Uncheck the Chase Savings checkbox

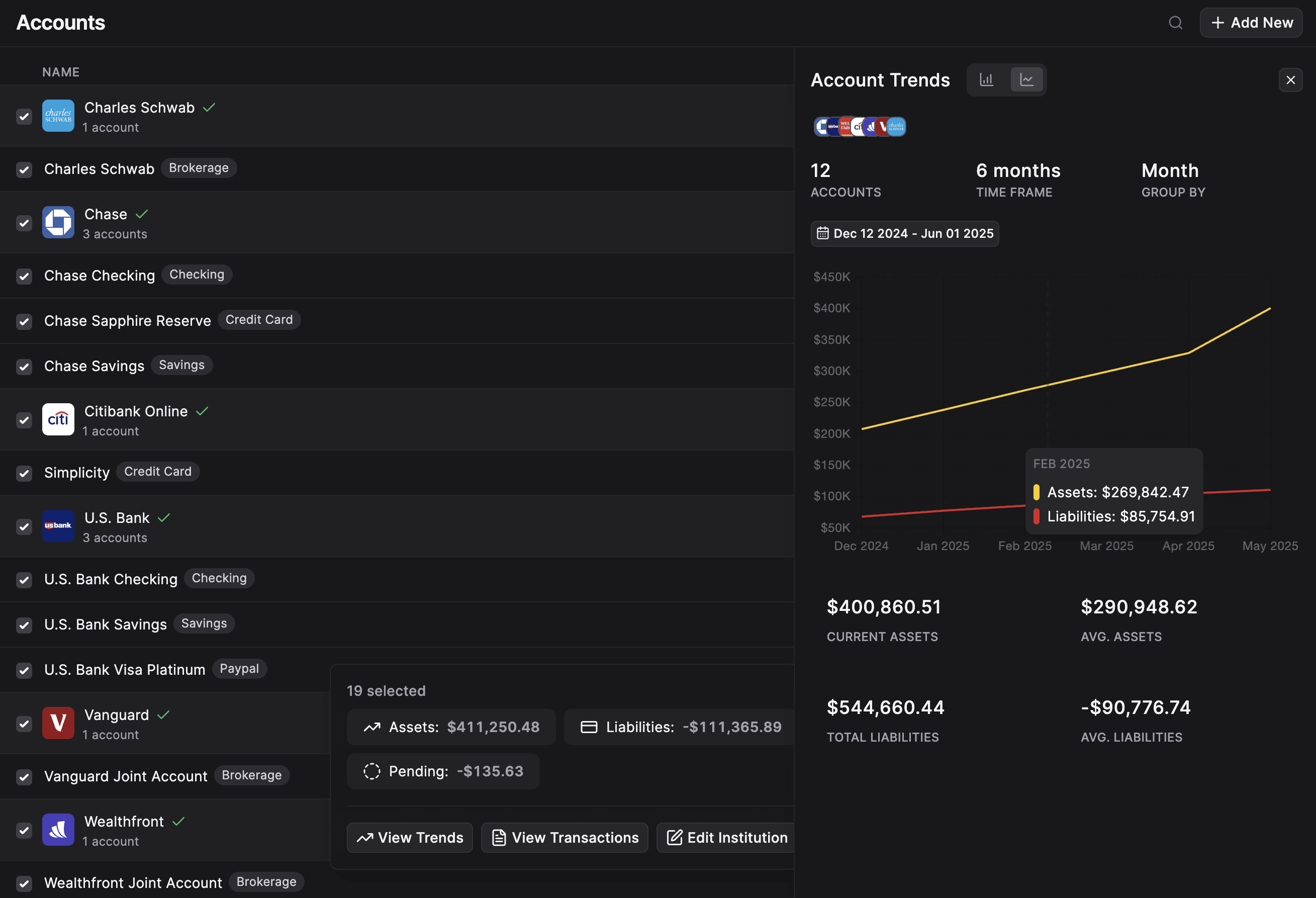coord(24,367)
